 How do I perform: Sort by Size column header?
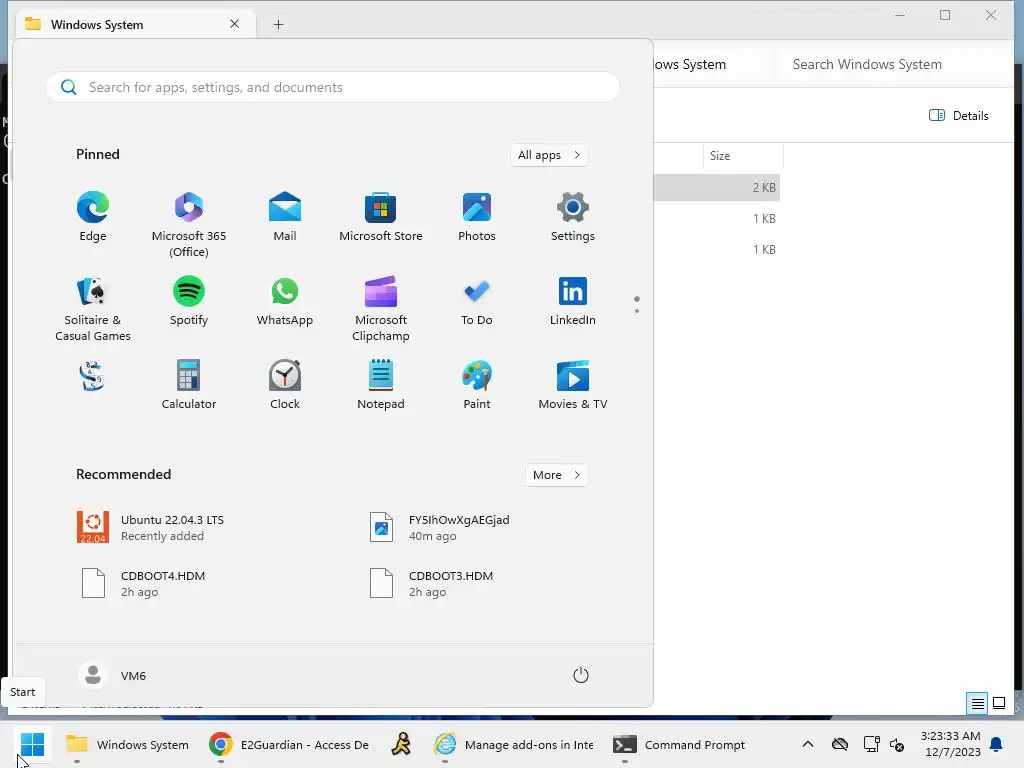coord(743,155)
